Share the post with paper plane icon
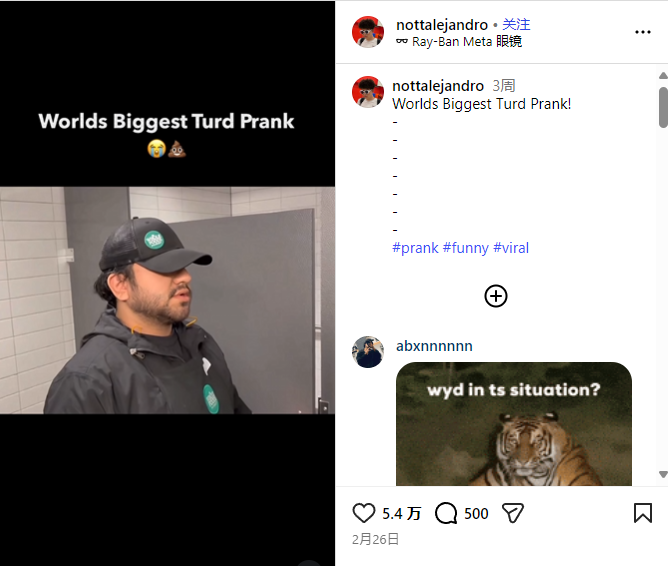Image resolution: width=668 pixels, height=566 pixels. (513, 513)
